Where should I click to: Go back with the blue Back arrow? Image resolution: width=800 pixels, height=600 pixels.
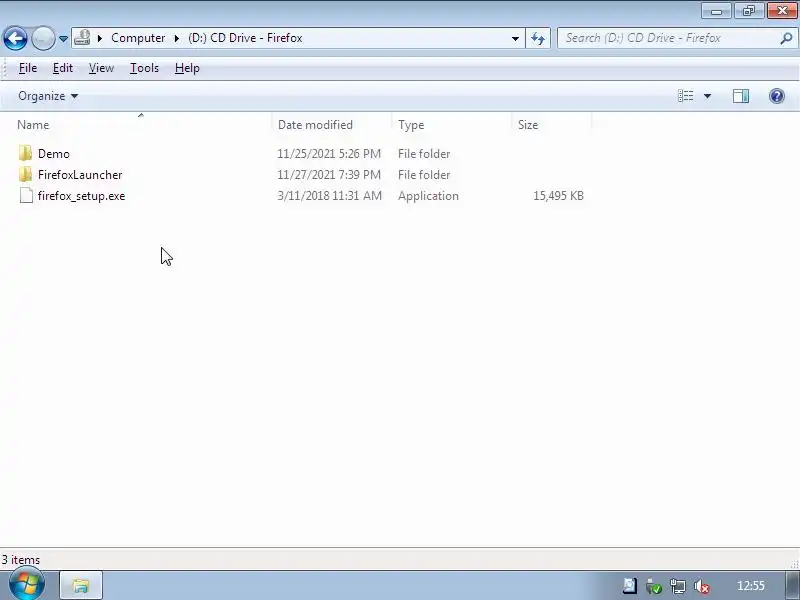coord(15,38)
